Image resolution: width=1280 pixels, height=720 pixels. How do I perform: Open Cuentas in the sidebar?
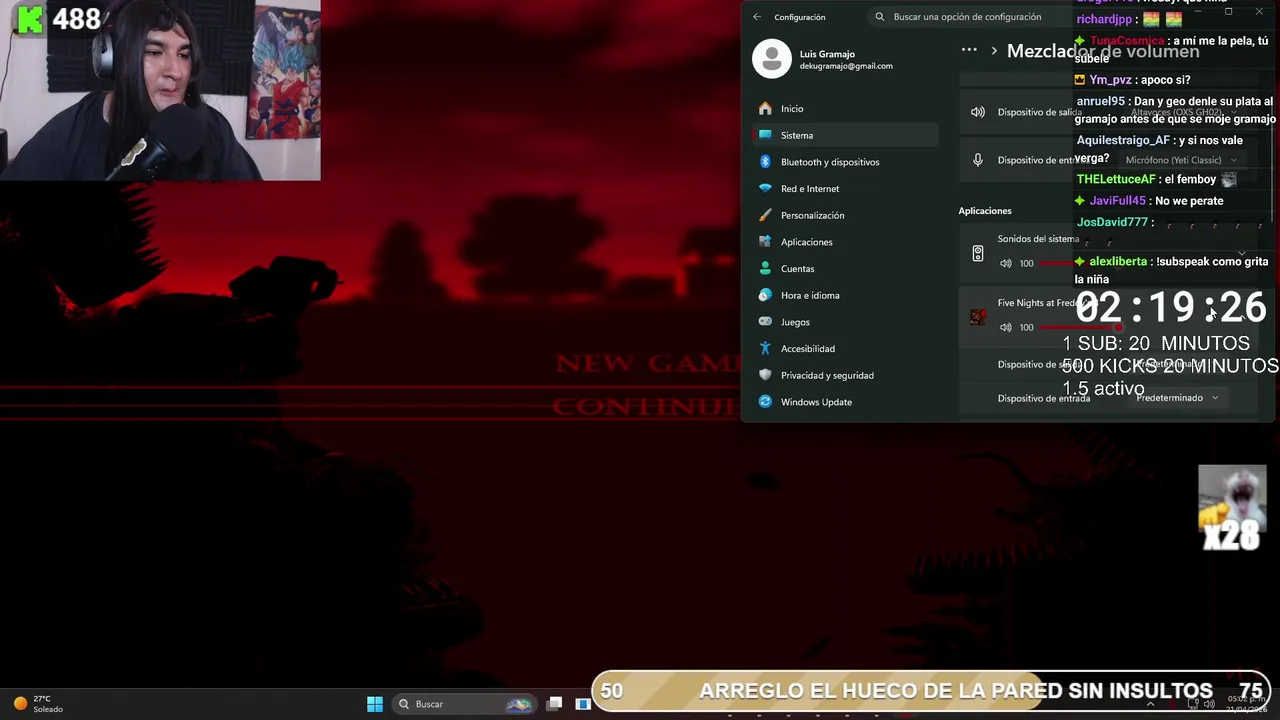click(x=845, y=268)
